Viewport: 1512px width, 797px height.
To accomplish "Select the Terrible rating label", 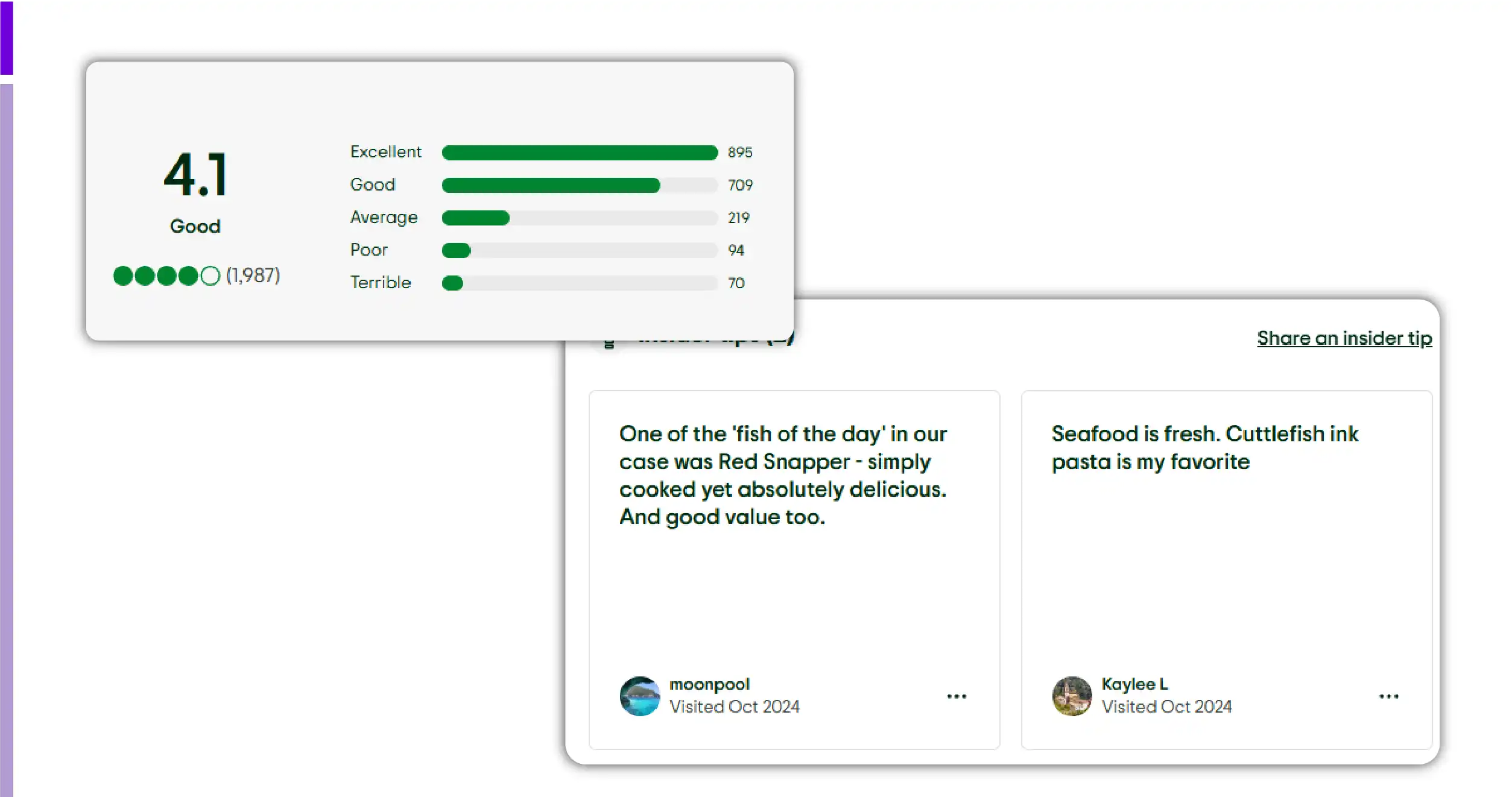I will pyautogui.click(x=381, y=282).
